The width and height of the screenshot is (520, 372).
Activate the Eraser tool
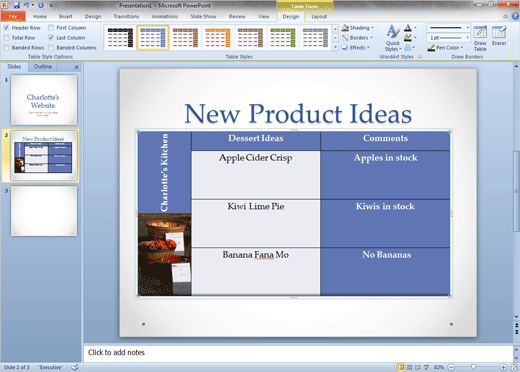tap(499, 35)
